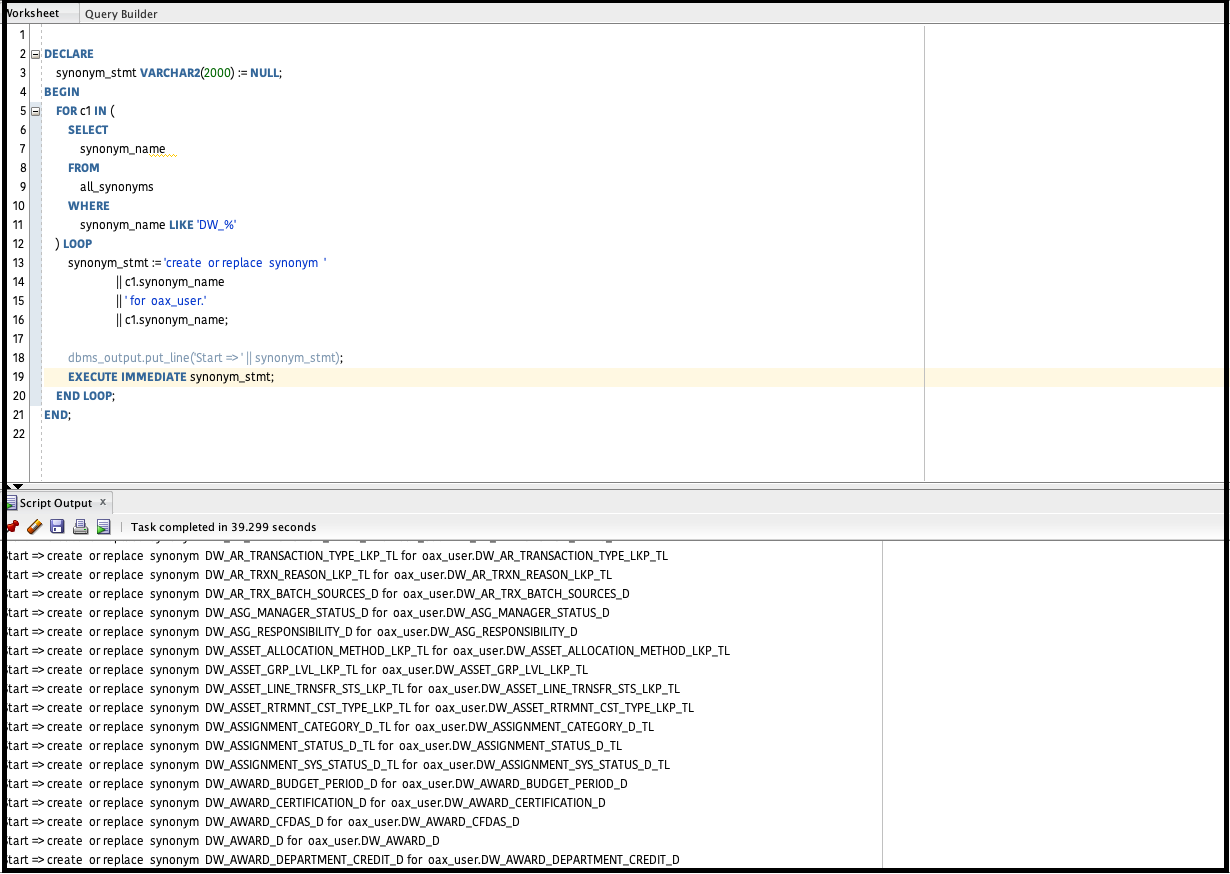Collapse the DECLARE block fold marker
The height and width of the screenshot is (874, 1230).
(x=36, y=54)
